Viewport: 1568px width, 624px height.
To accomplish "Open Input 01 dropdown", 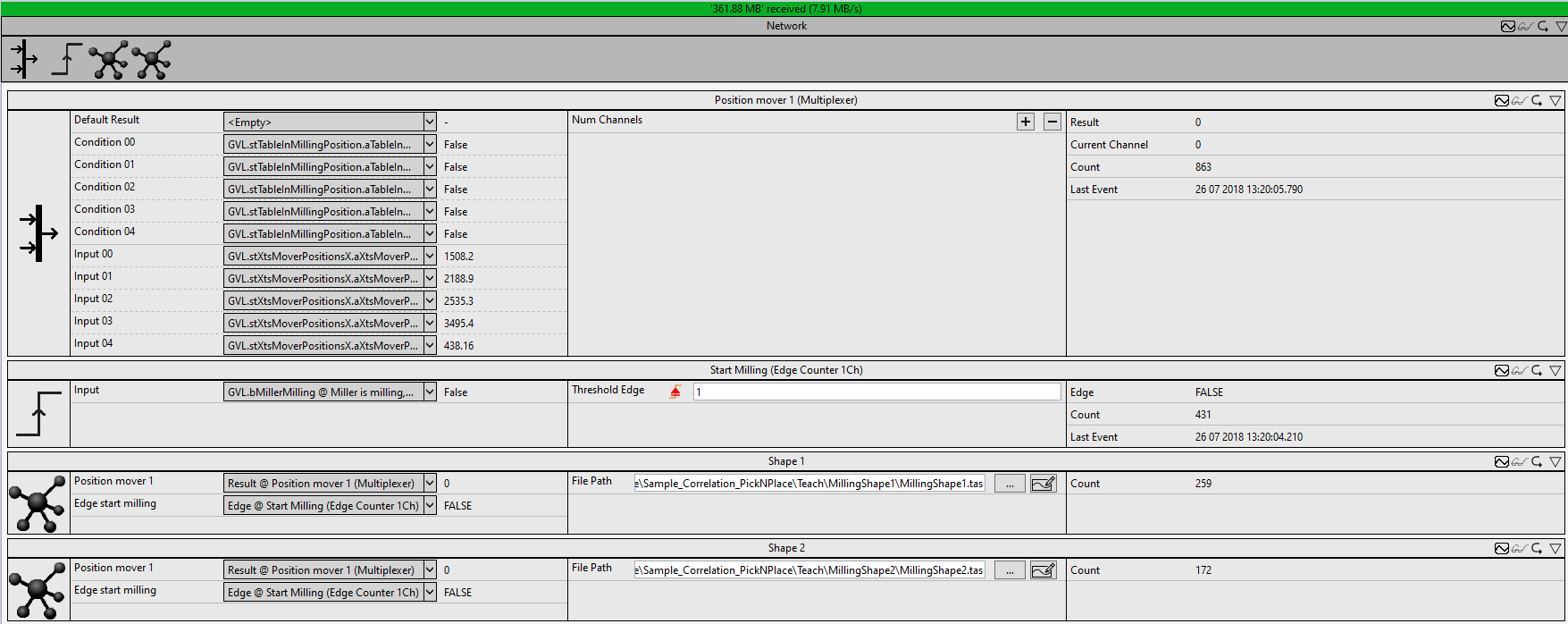I will (330, 278).
